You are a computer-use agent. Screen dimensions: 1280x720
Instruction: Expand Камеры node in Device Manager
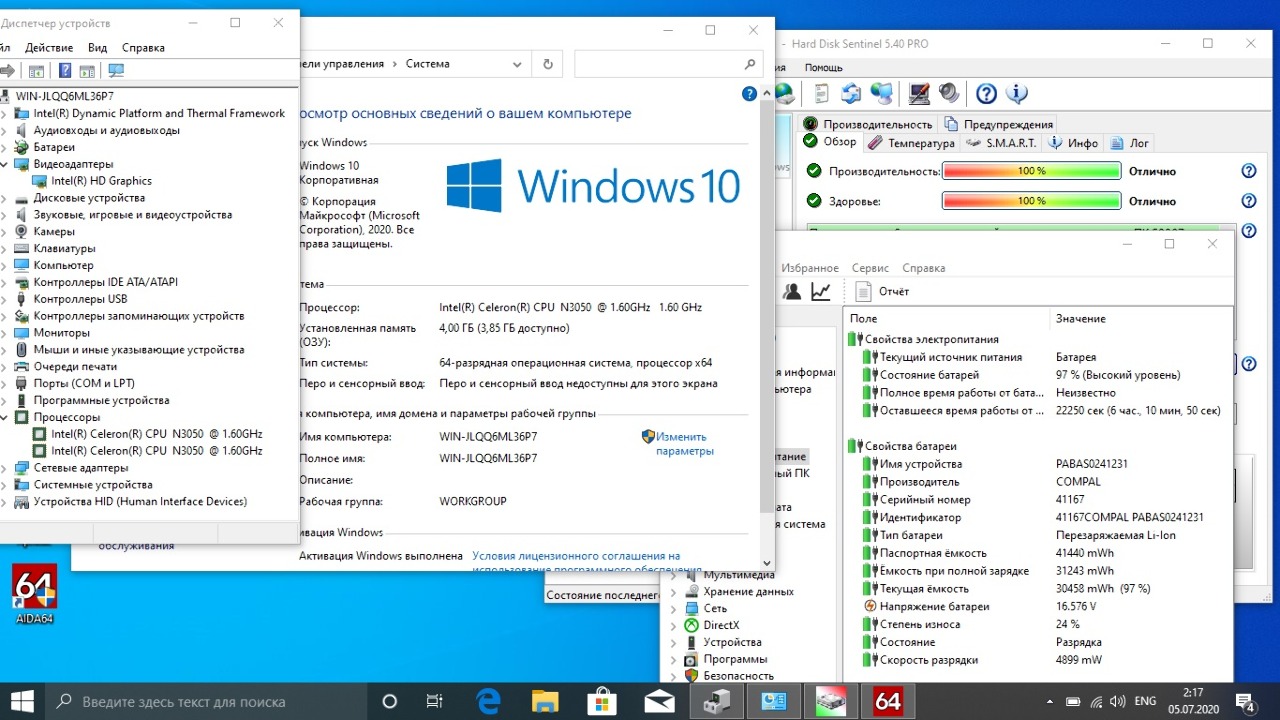4,231
